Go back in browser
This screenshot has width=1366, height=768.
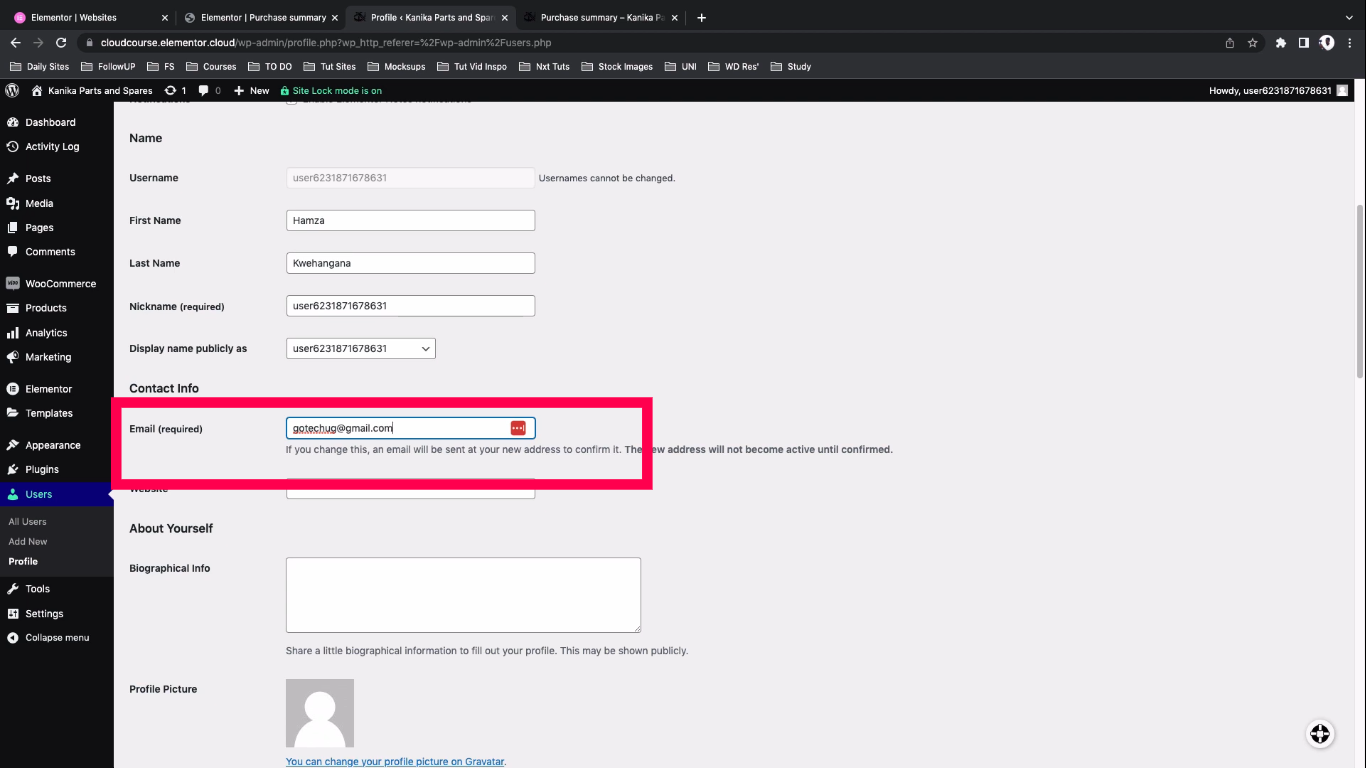point(15,43)
